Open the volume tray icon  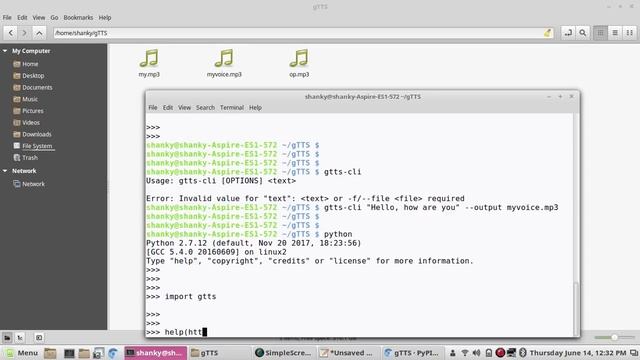tap(476, 353)
